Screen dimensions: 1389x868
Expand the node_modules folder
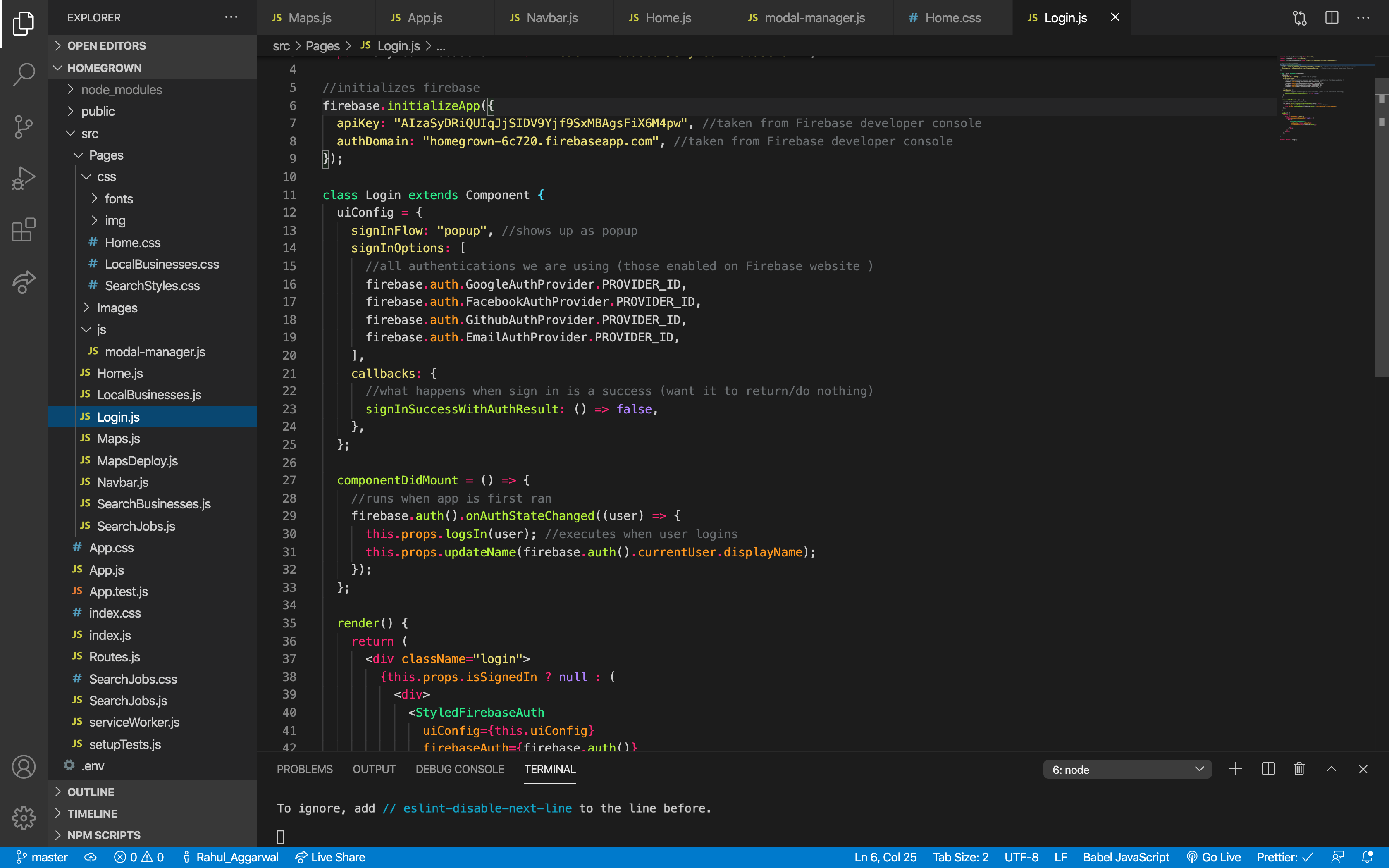[121, 90]
